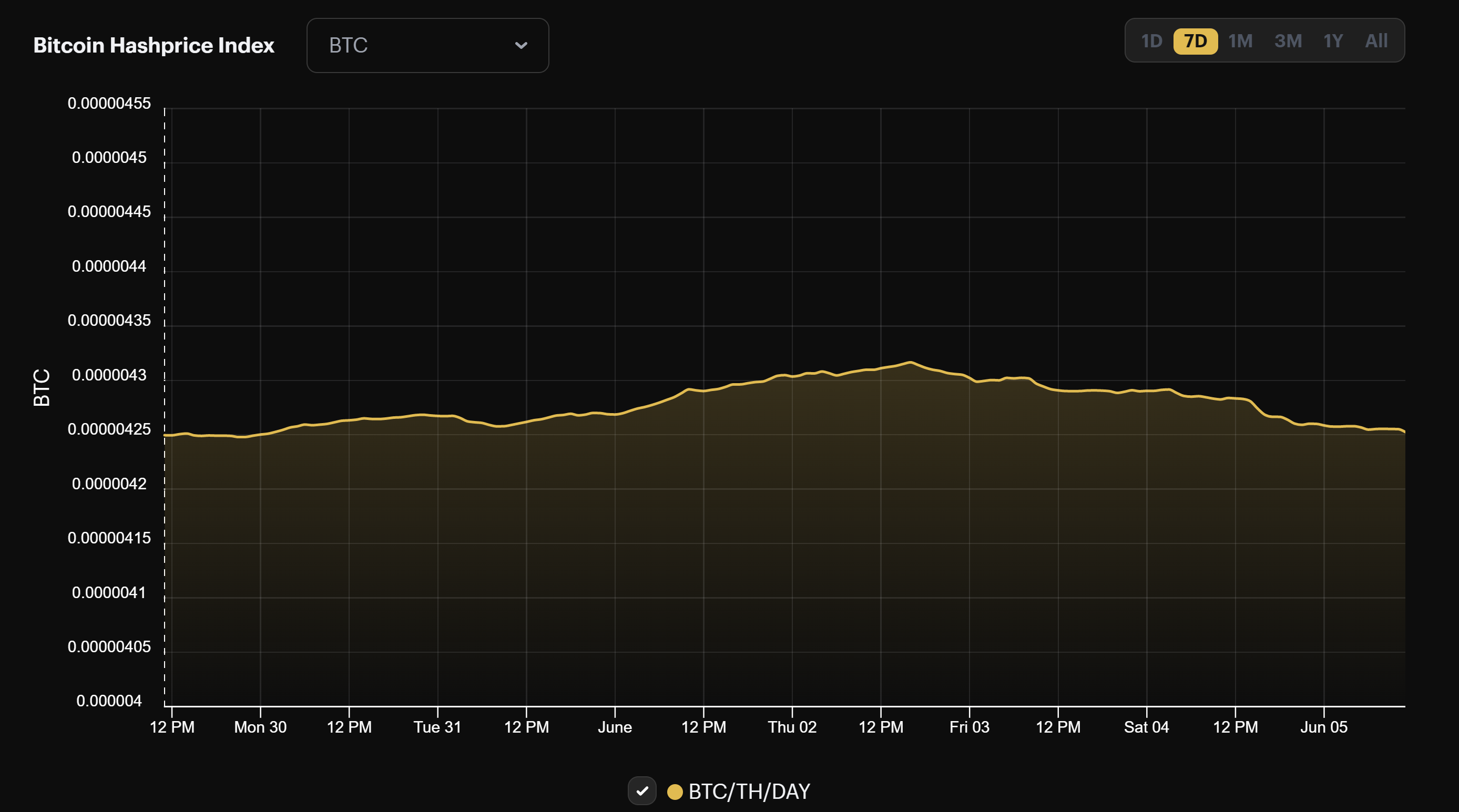This screenshot has height=812, width=1459.
Task: Click the Jun 05 axis label
Action: click(1324, 727)
